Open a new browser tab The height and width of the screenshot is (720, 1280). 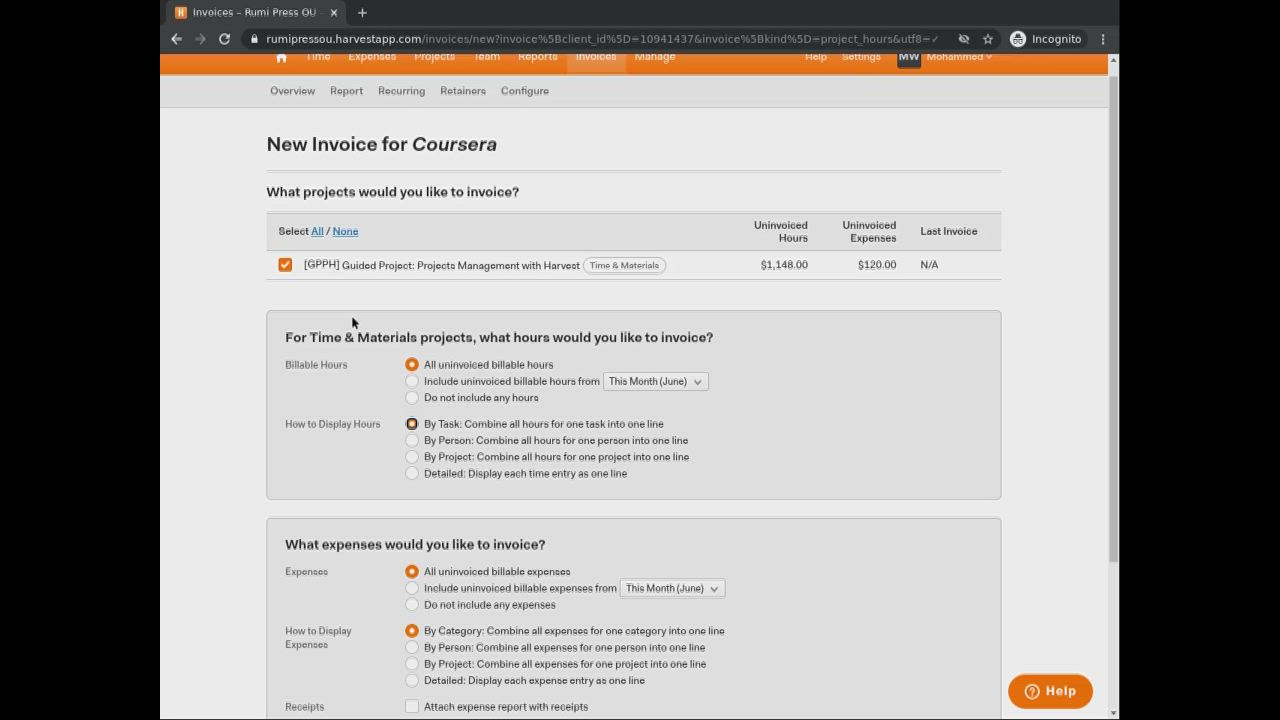(x=362, y=12)
